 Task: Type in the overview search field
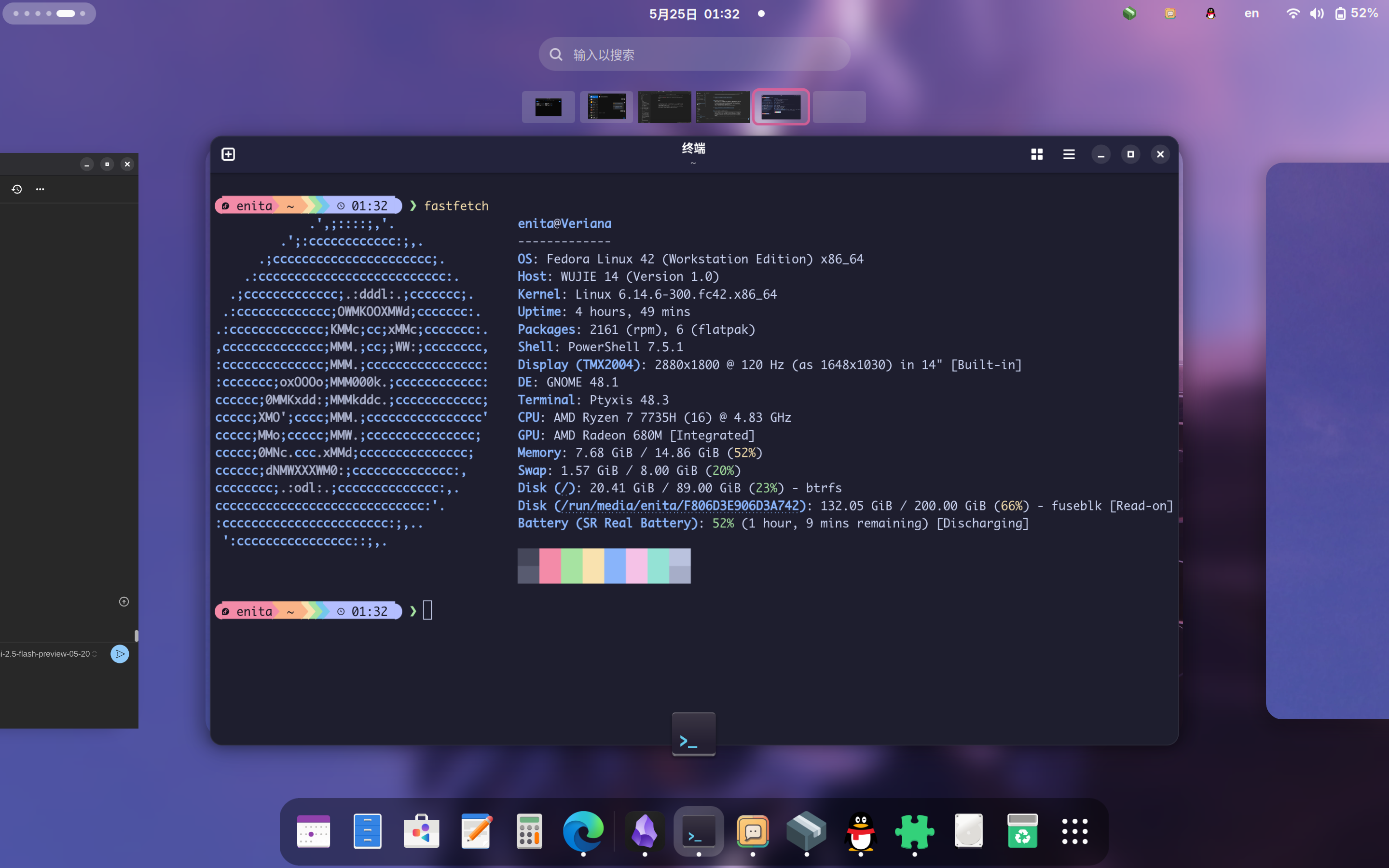[x=694, y=55]
